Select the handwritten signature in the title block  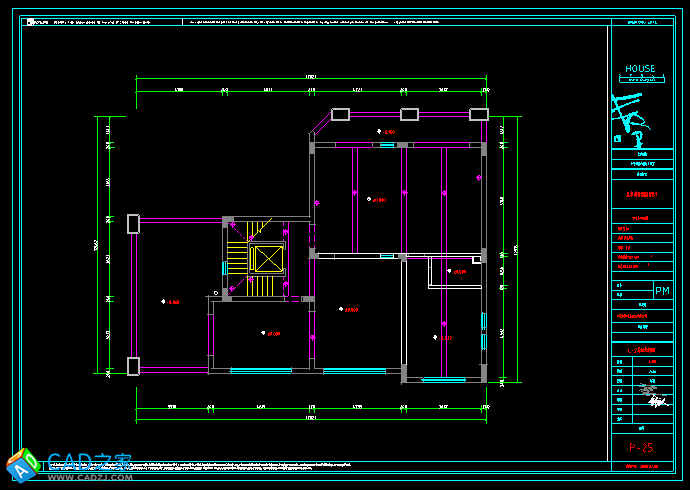[x=656, y=402]
